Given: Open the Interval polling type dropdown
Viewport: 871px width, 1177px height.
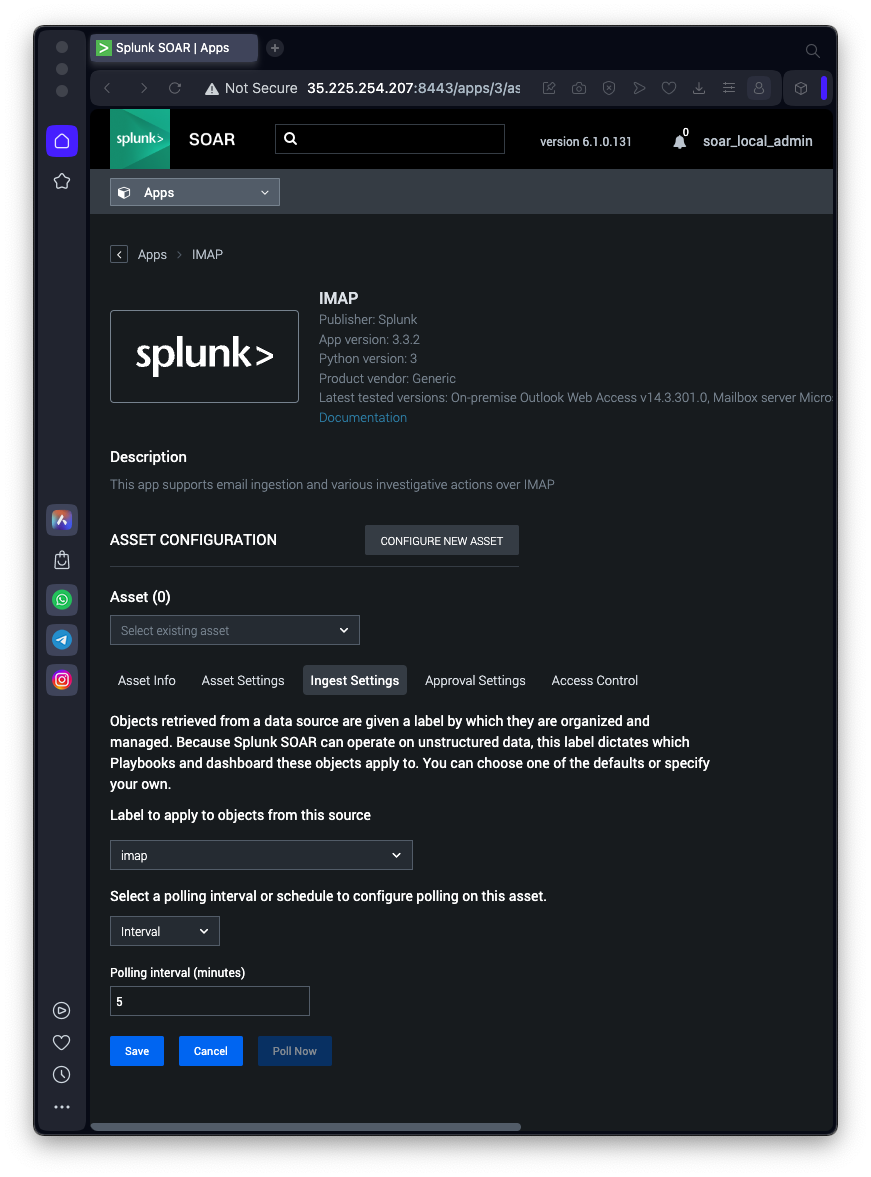Looking at the screenshot, I should point(165,932).
